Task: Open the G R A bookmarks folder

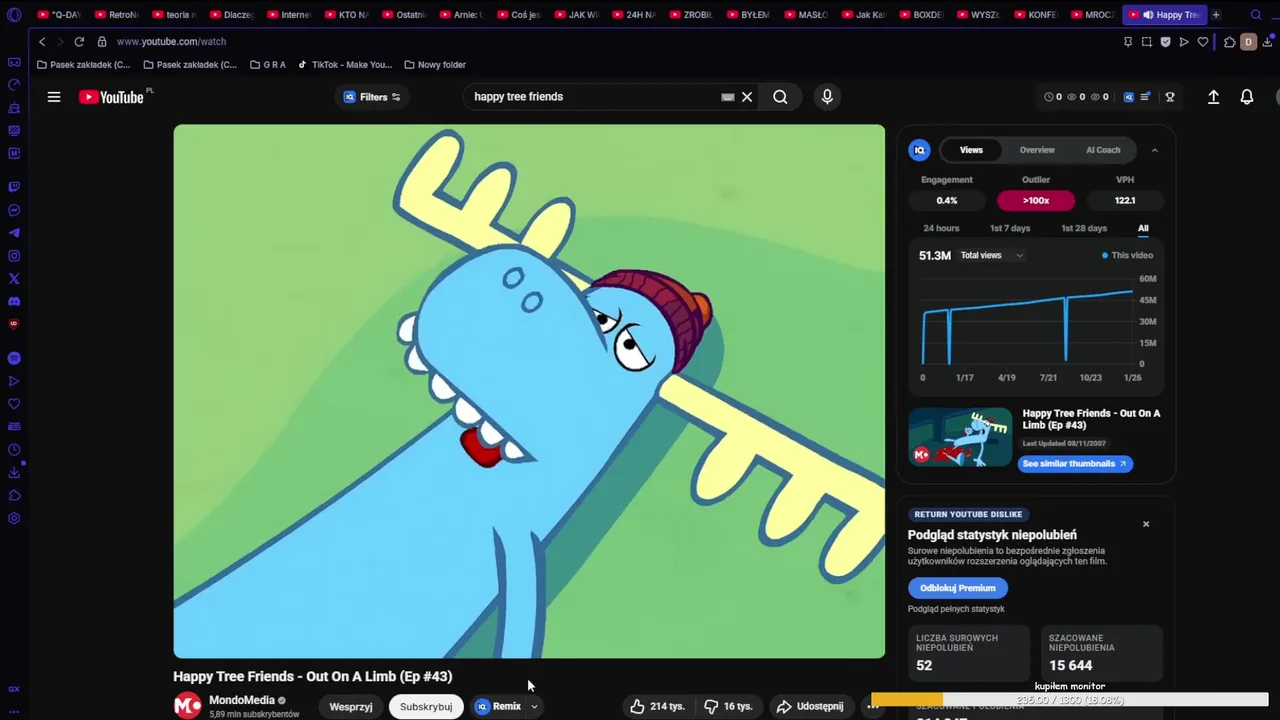Action: coord(268,65)
